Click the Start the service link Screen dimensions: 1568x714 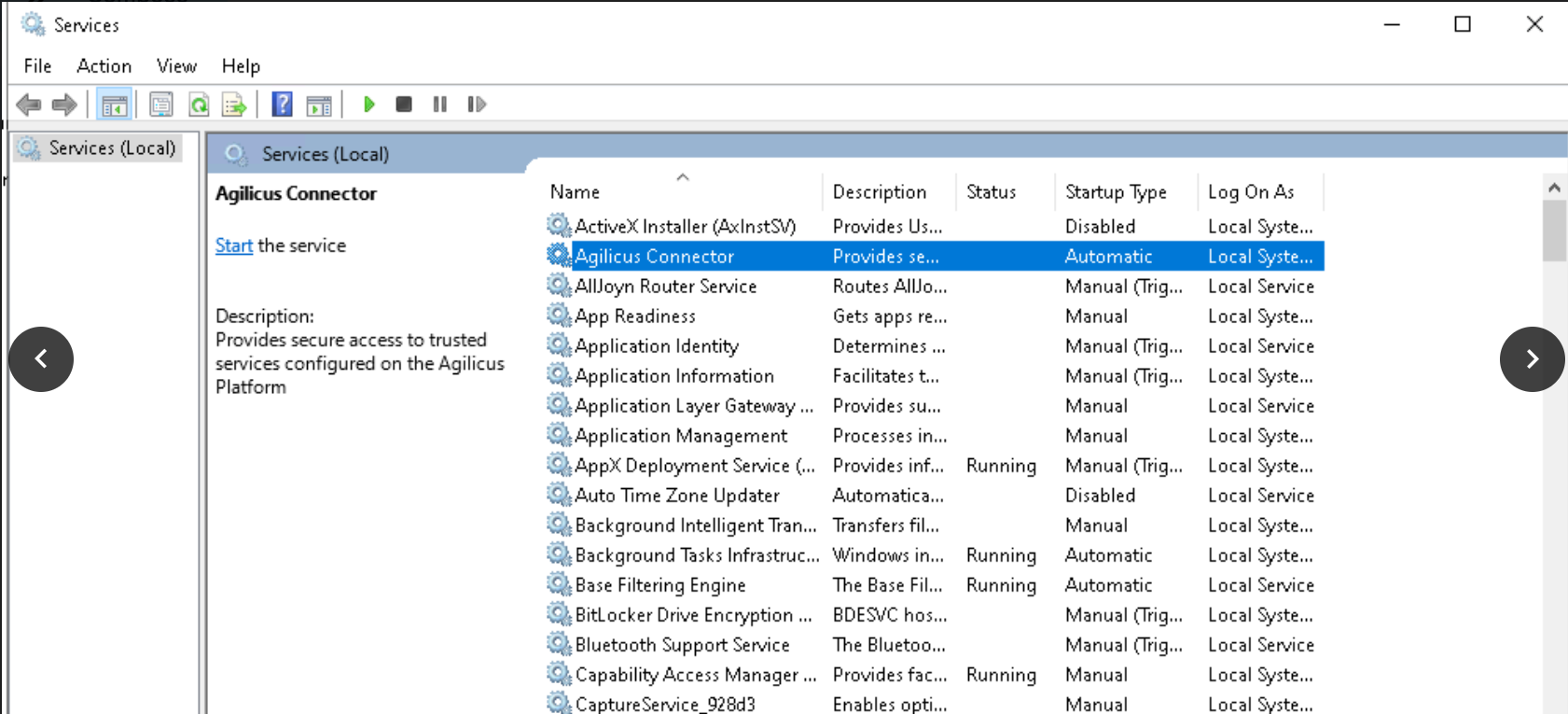point(234,245)
